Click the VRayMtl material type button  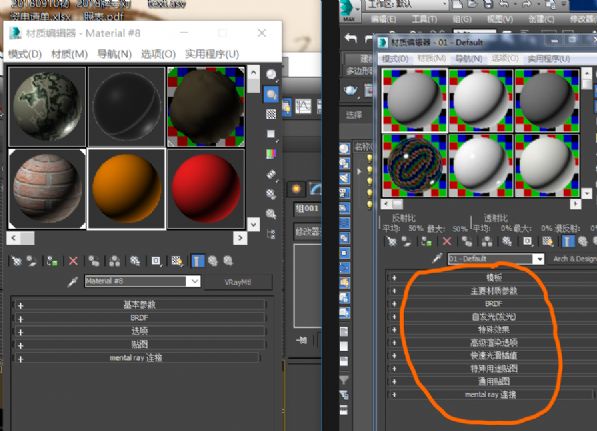[238, 282]
